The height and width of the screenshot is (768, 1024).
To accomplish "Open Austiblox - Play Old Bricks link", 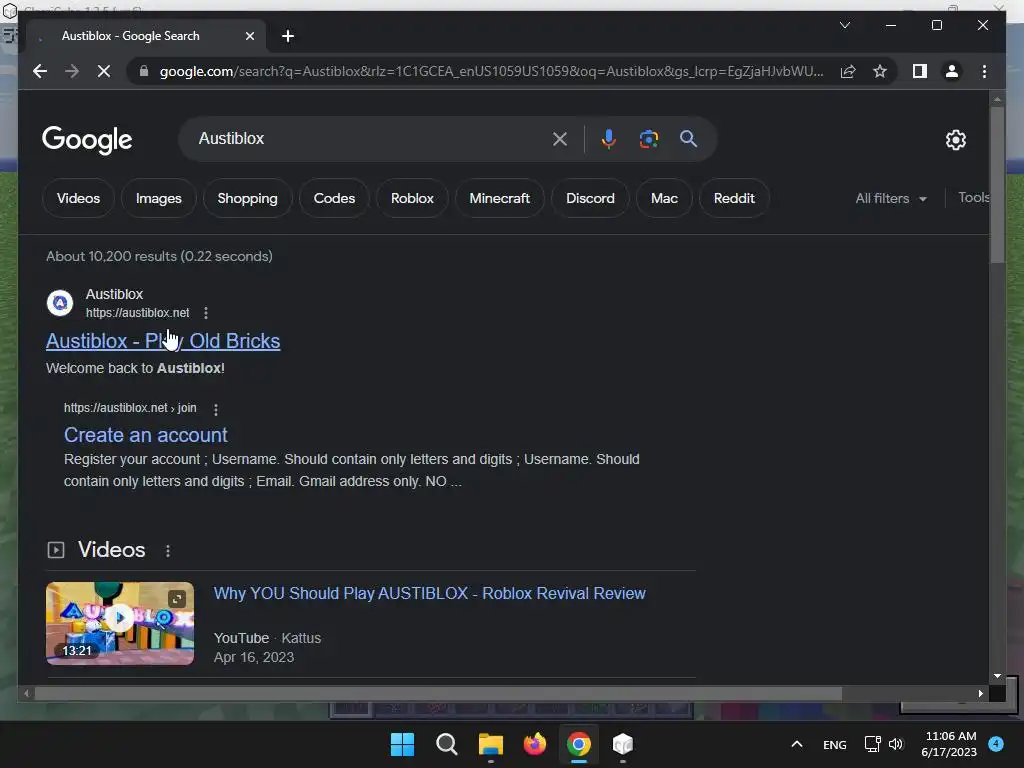I will (x=163, y=341).
